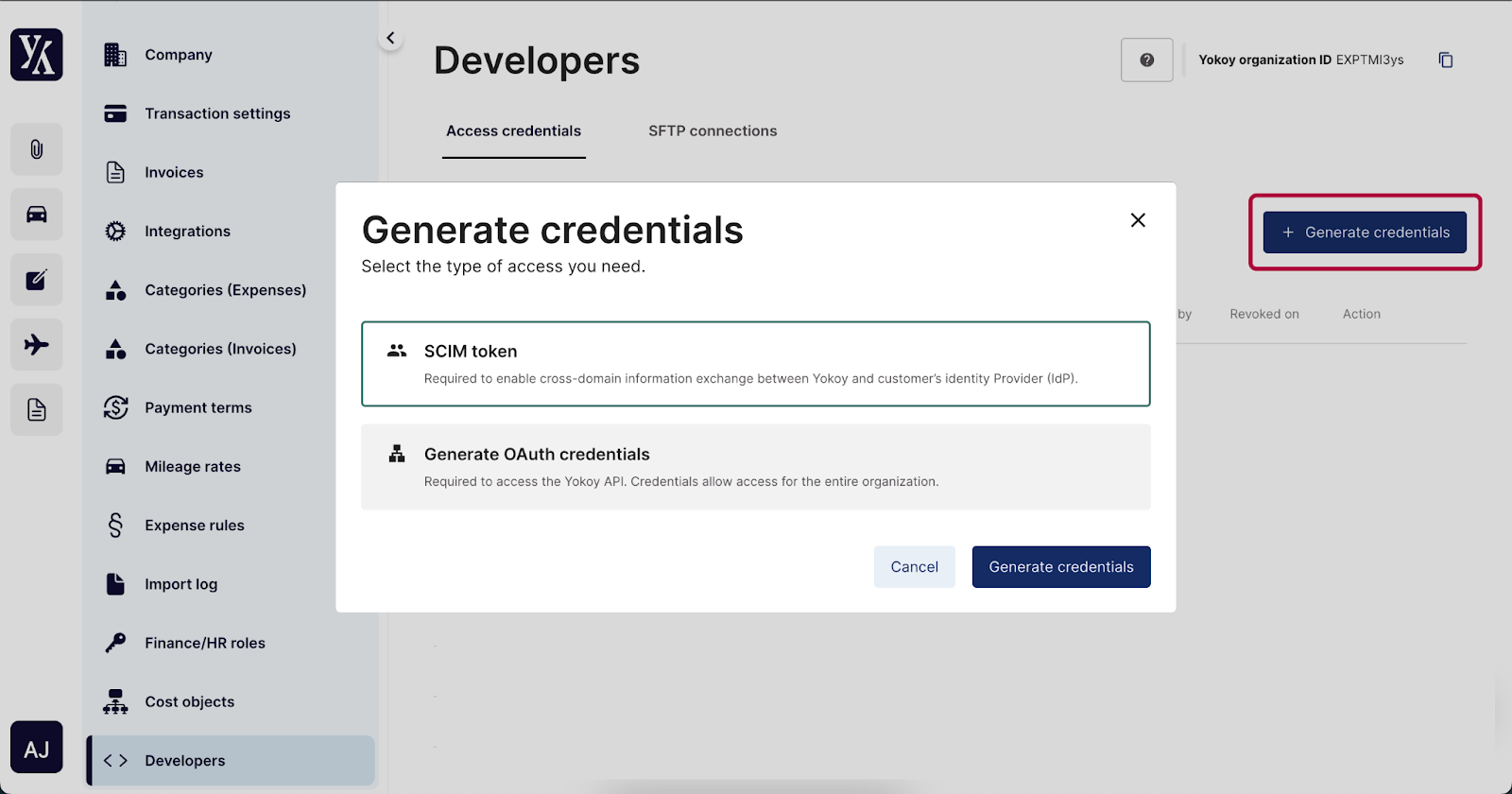The image size is (1512, 794).
Task: Click the Company building icon
Action: pos(115,55)
